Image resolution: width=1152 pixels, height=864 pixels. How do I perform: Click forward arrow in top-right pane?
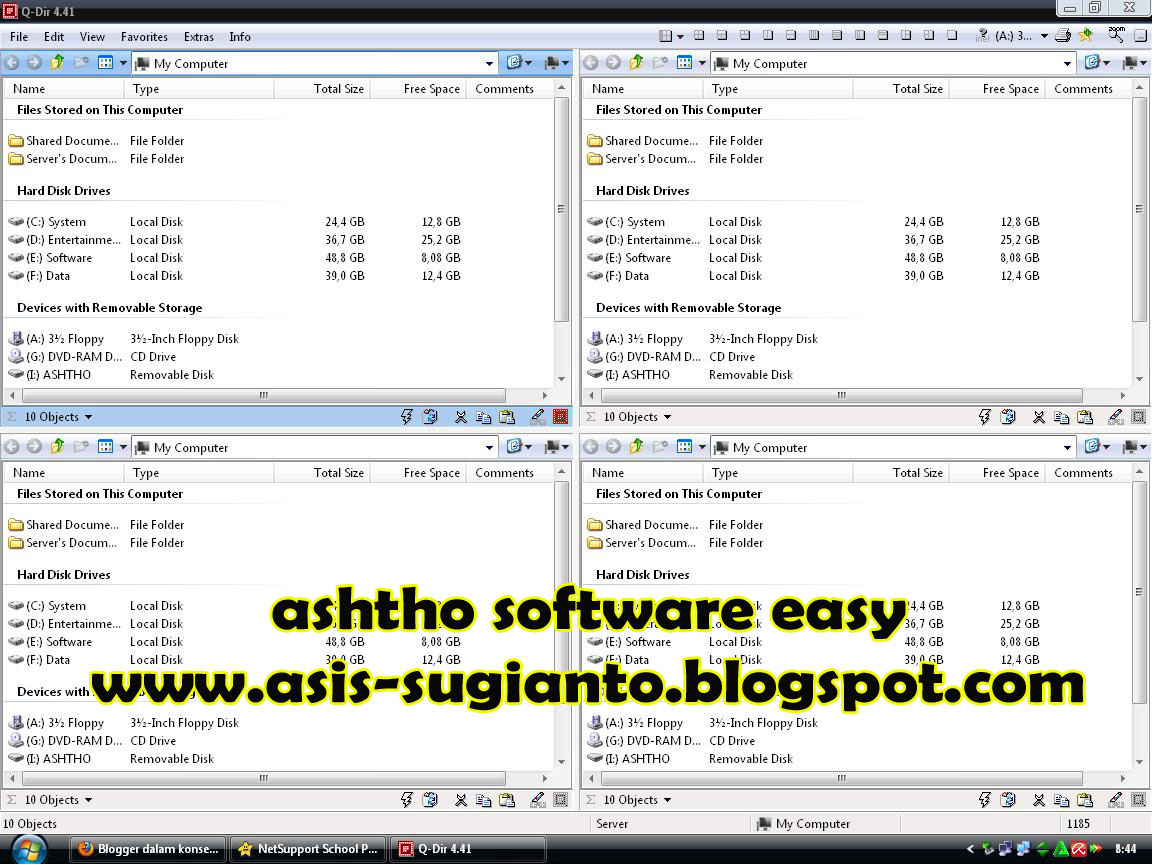pyautogui.click(x=613, y=63)
